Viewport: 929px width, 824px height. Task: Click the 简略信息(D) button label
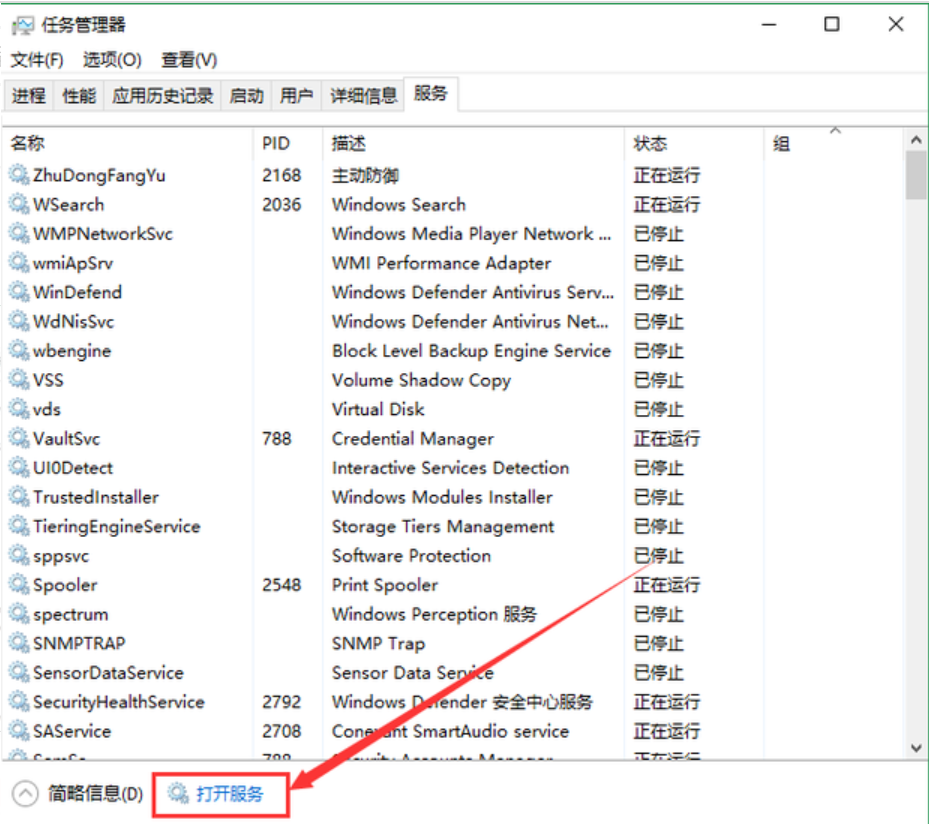(96, 794)
